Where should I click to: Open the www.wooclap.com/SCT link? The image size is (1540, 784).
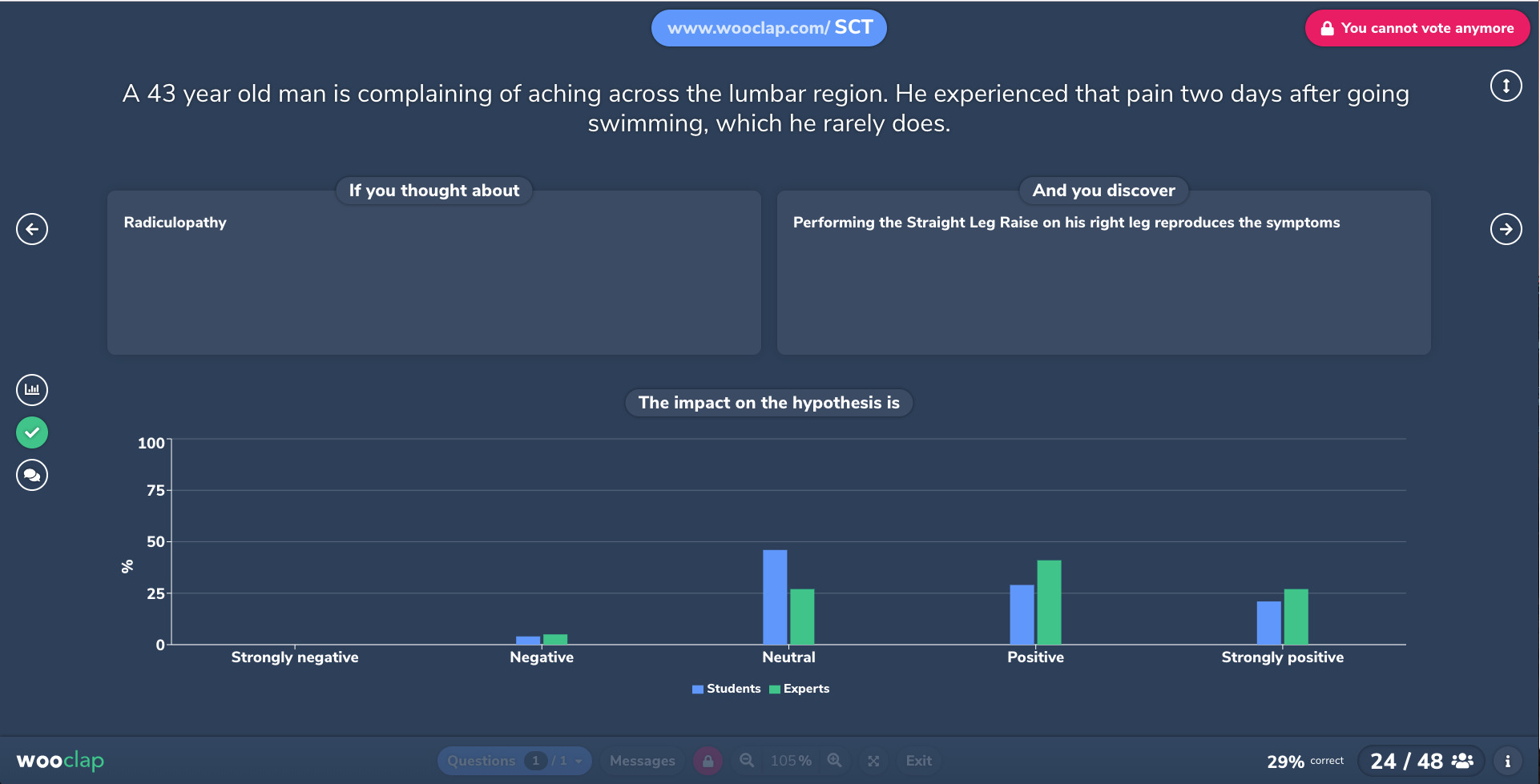(x=768, y=27)
